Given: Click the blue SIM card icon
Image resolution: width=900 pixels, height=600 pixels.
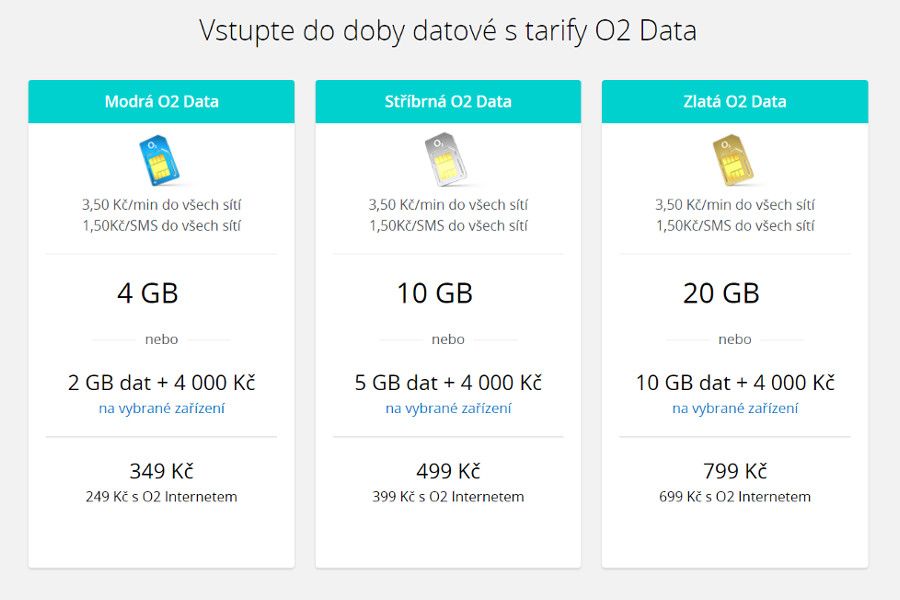Looking at the screenshot, I should (160, 161).
